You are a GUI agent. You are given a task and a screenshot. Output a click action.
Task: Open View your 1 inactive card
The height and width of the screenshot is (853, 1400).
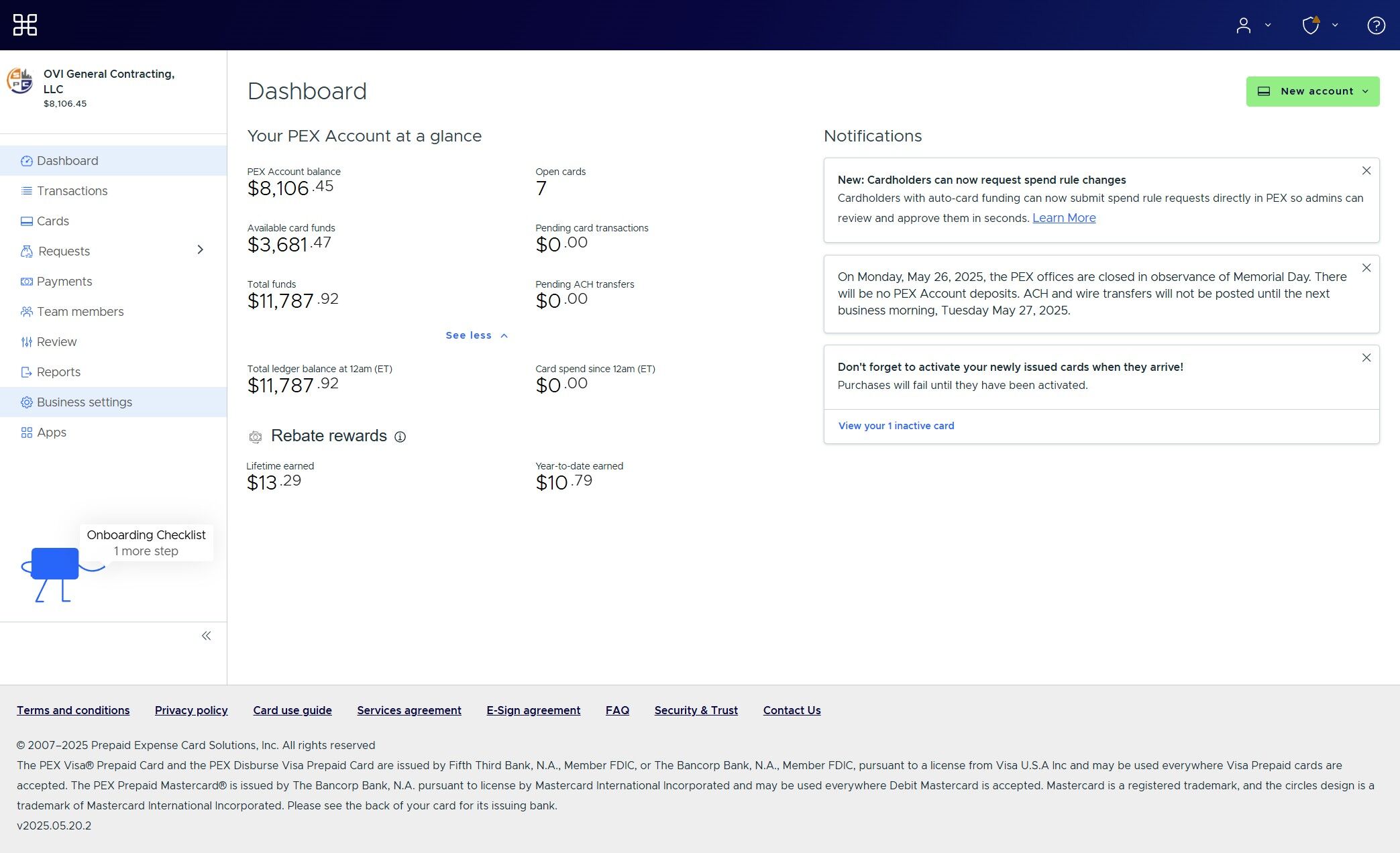896,425
